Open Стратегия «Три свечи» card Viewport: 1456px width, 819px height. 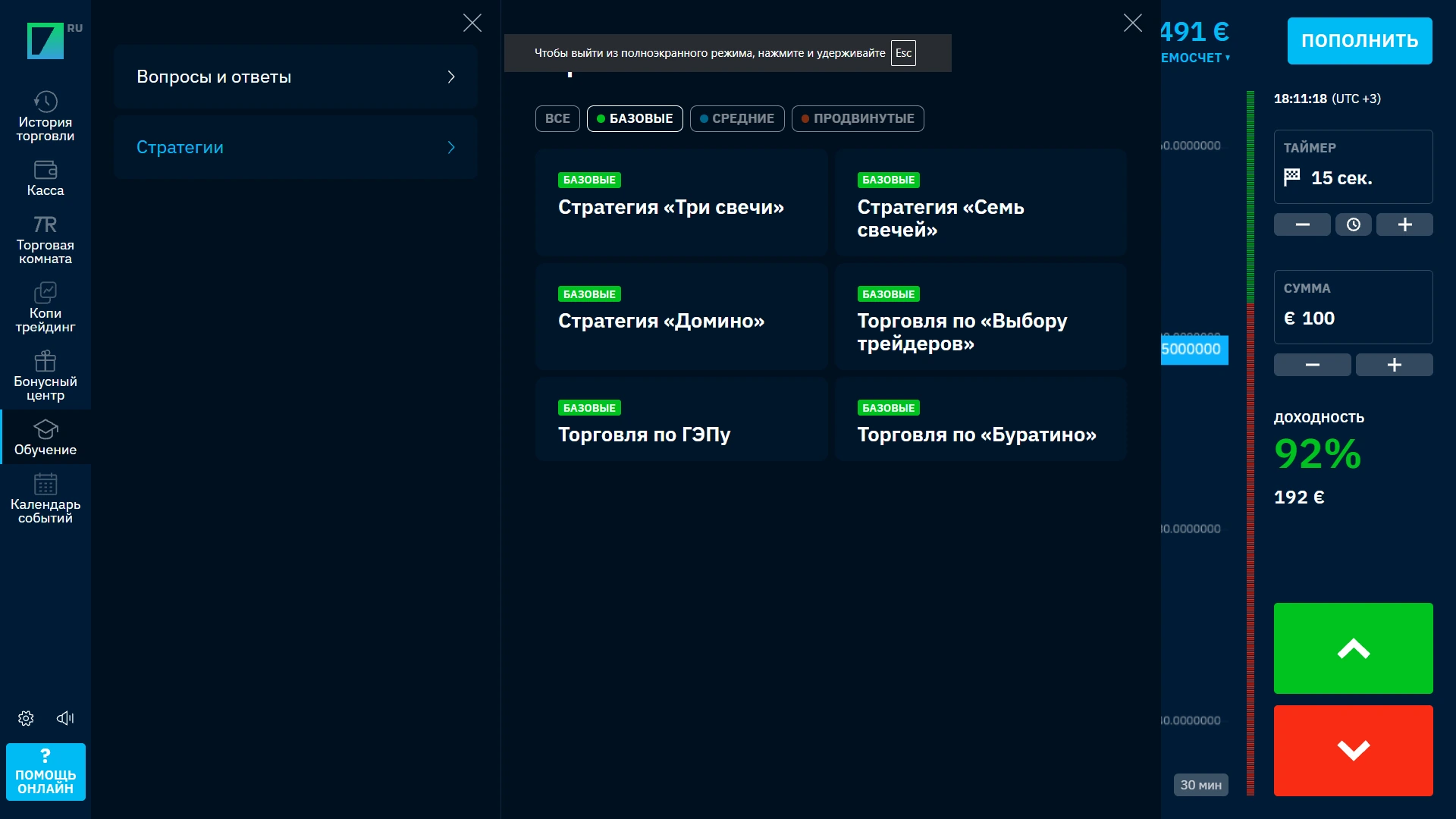(681, 202)
